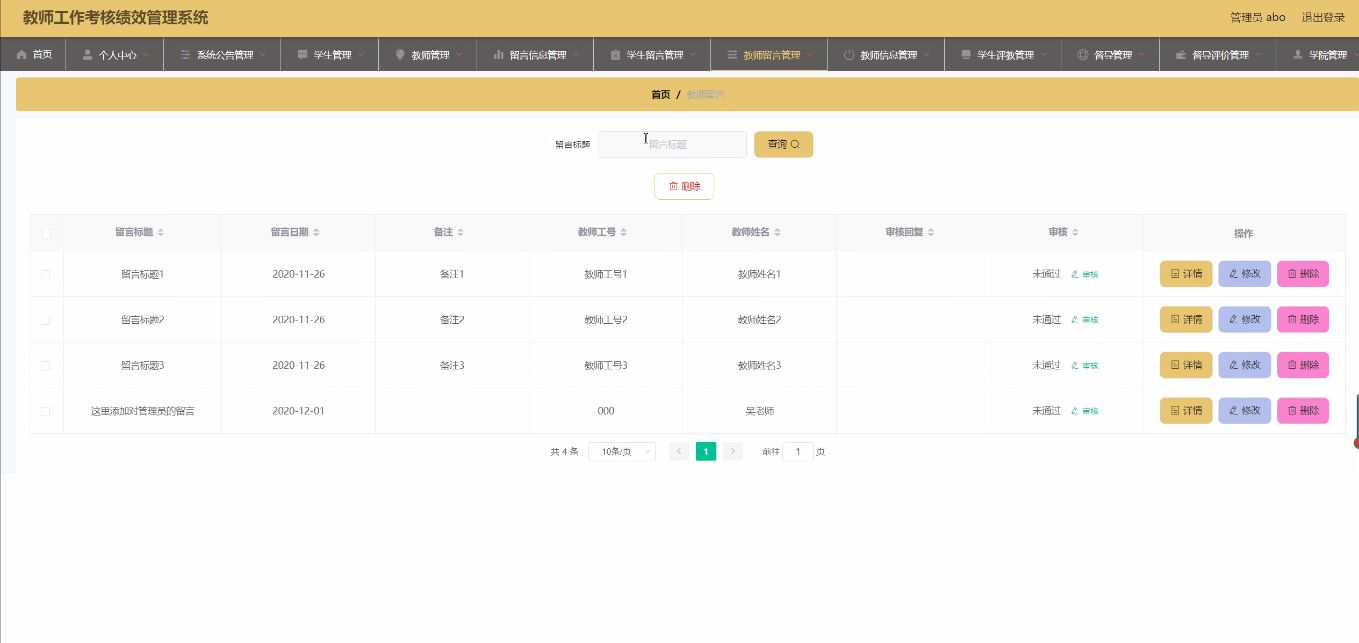Sort by 留言日期 column arrows
The height and width of the screenshot is (643, 1359).
316,232
